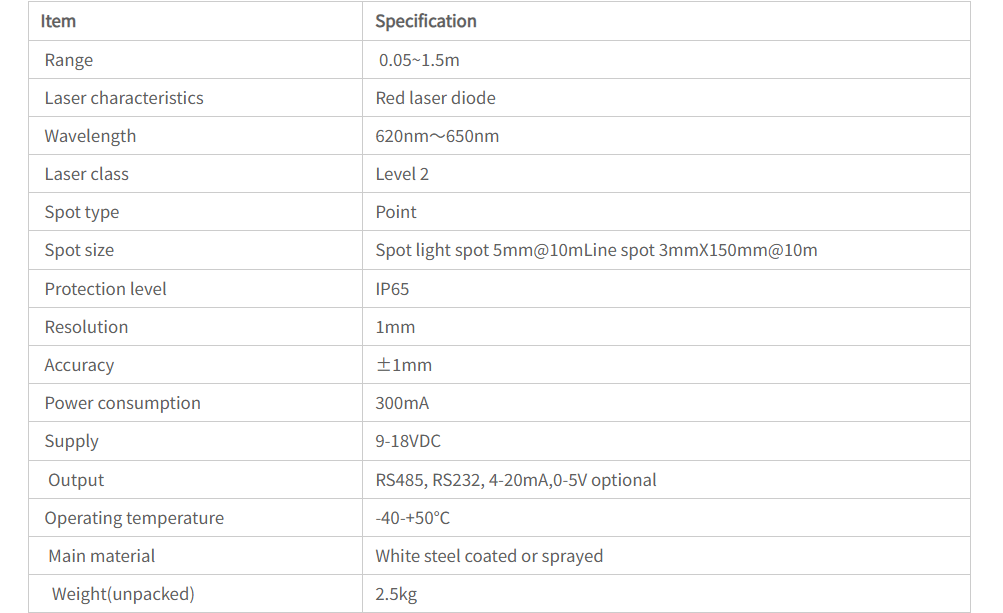Screen dimensions: 1003x613
Task: Click the 'Item' column header
Action: (x=58, y=21)
